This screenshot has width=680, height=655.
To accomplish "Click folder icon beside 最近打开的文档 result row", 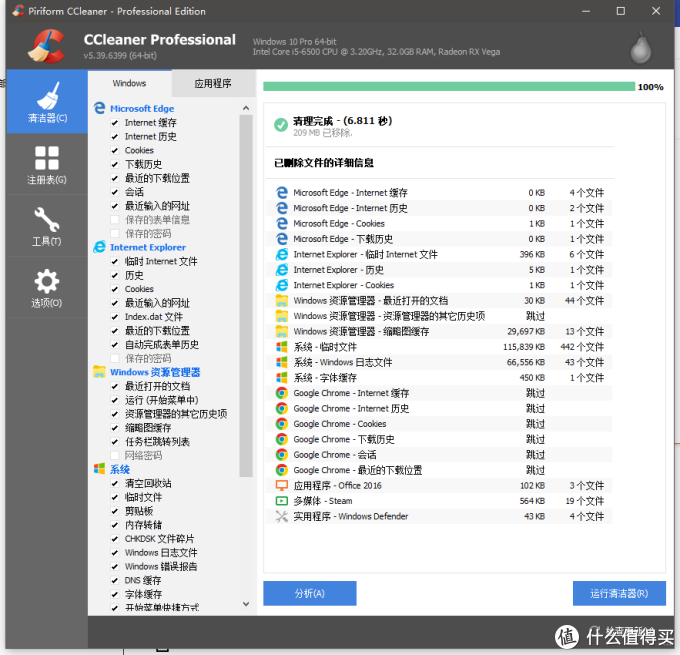I will click(282, 301).
